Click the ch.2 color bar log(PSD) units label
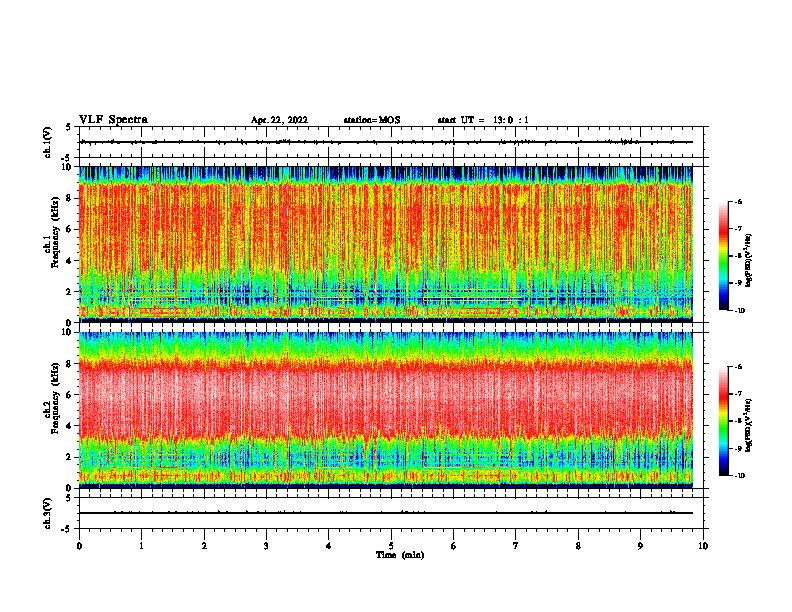The height and width of the screenshot is (612, 792). 749,424
